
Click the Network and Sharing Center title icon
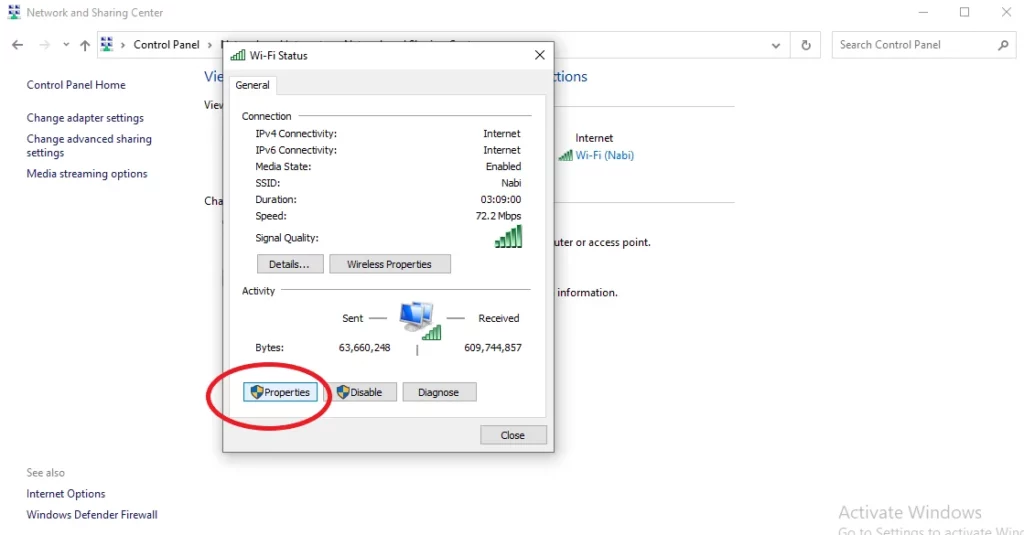pos(14,12)
